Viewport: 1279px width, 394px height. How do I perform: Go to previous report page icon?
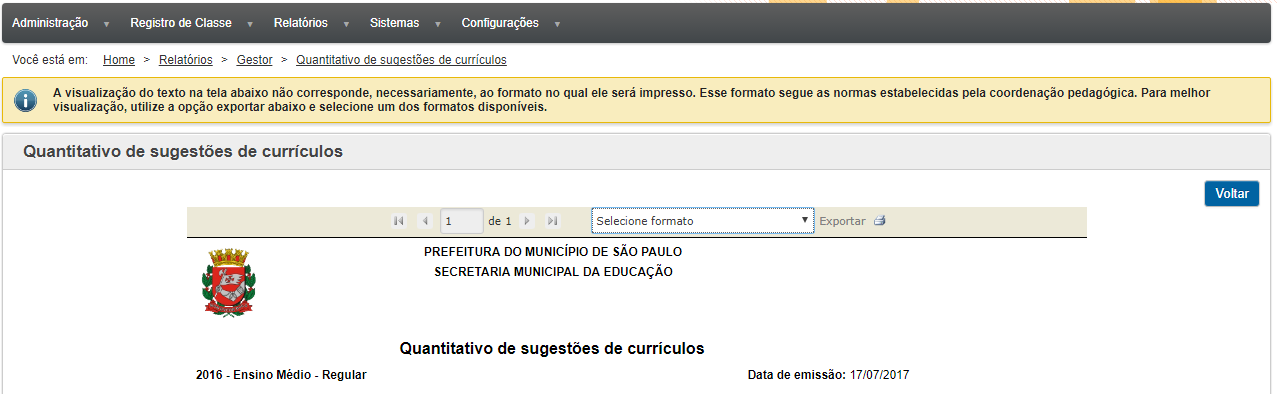point(424,221)
